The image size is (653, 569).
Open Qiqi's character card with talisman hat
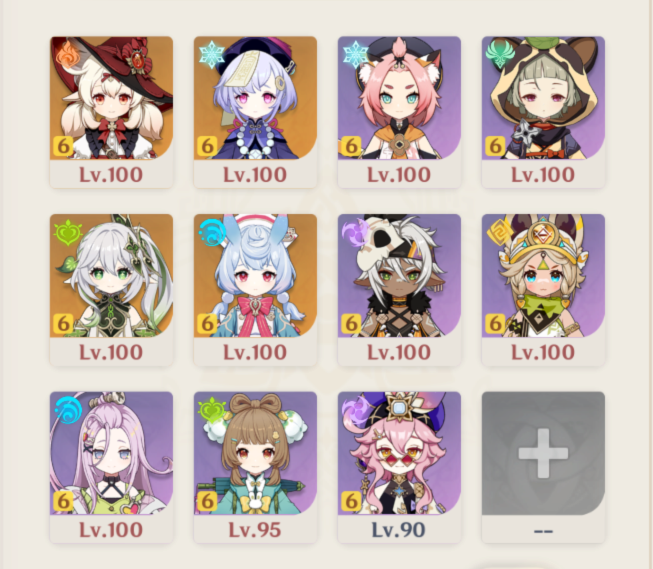tap(255, 98)
